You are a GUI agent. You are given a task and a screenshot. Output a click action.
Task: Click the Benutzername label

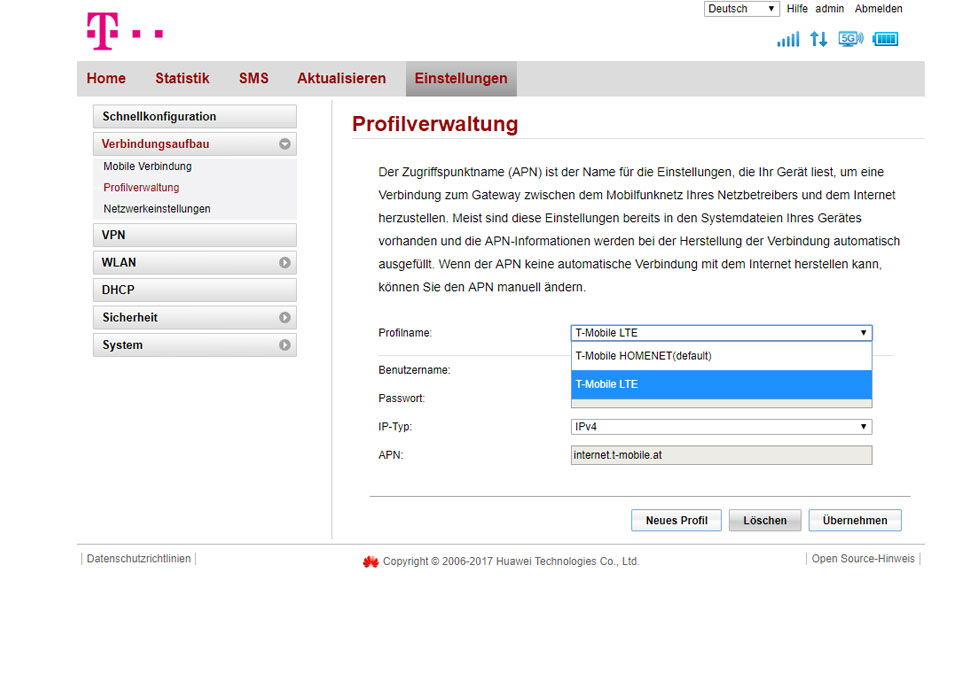click(x=414, y=370)
